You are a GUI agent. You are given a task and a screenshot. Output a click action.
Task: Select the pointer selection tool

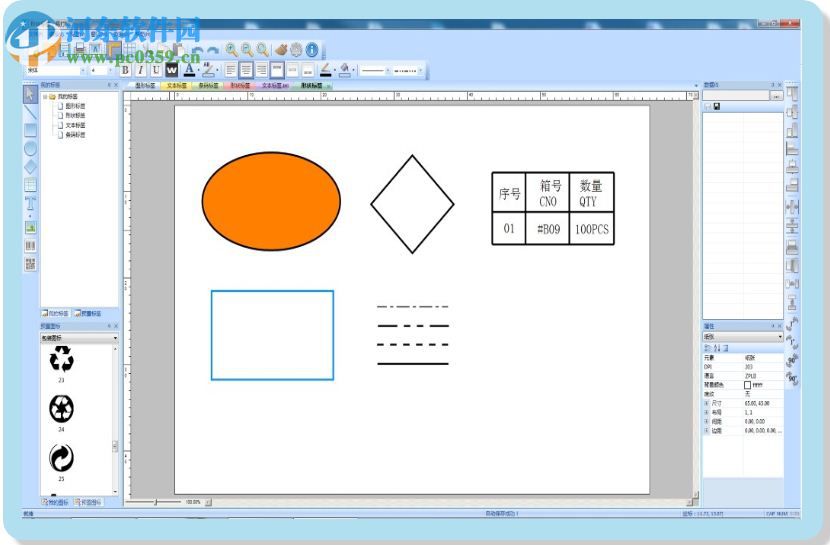coord(30,94)
